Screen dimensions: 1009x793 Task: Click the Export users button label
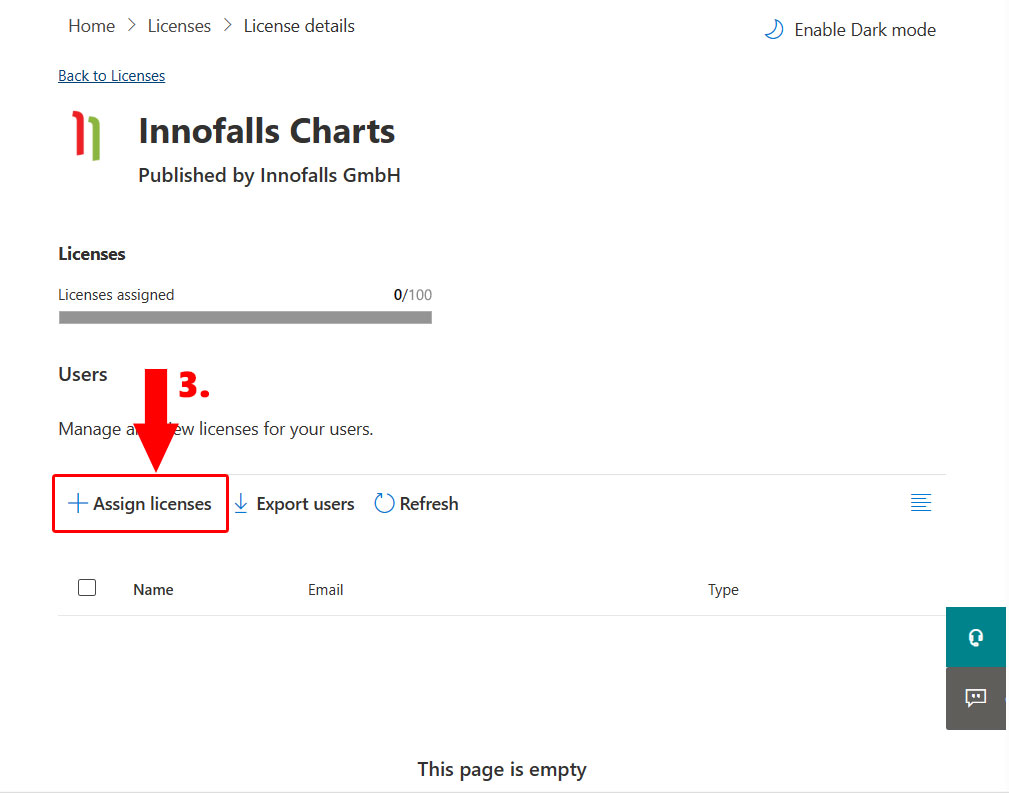[x=305, y=504]
